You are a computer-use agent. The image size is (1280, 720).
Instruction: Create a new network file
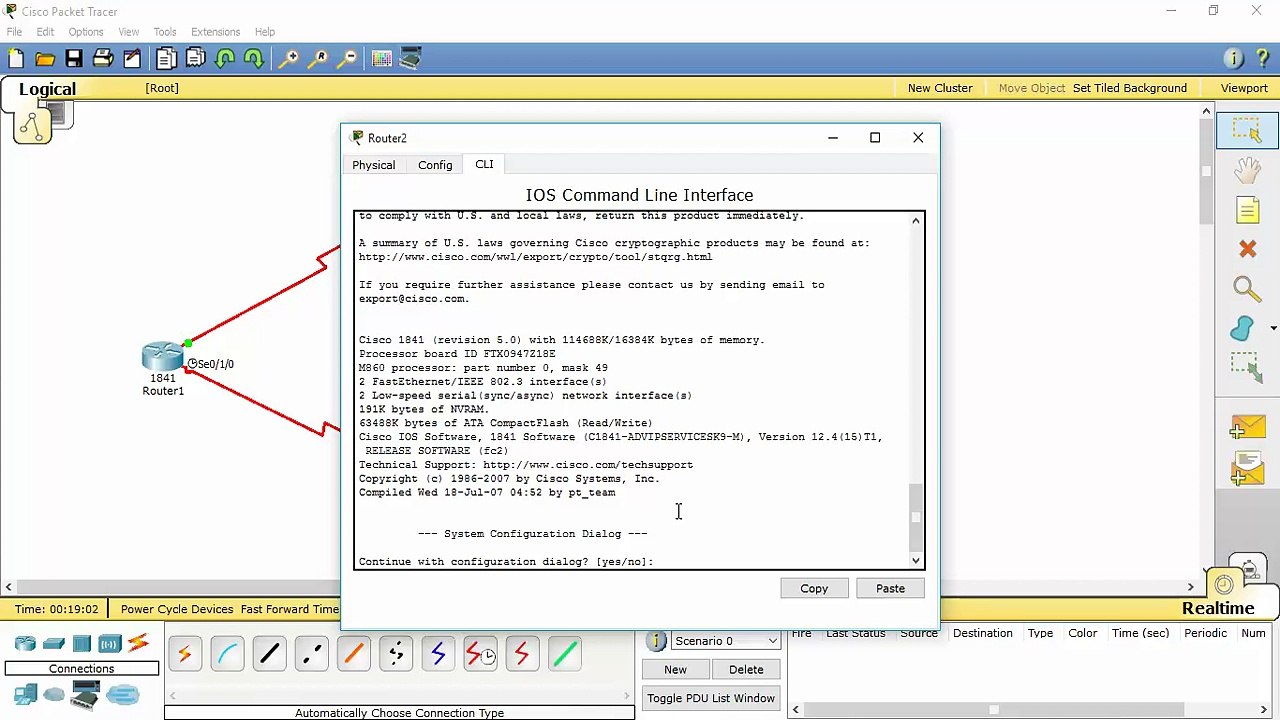click(x=16, y=59)
